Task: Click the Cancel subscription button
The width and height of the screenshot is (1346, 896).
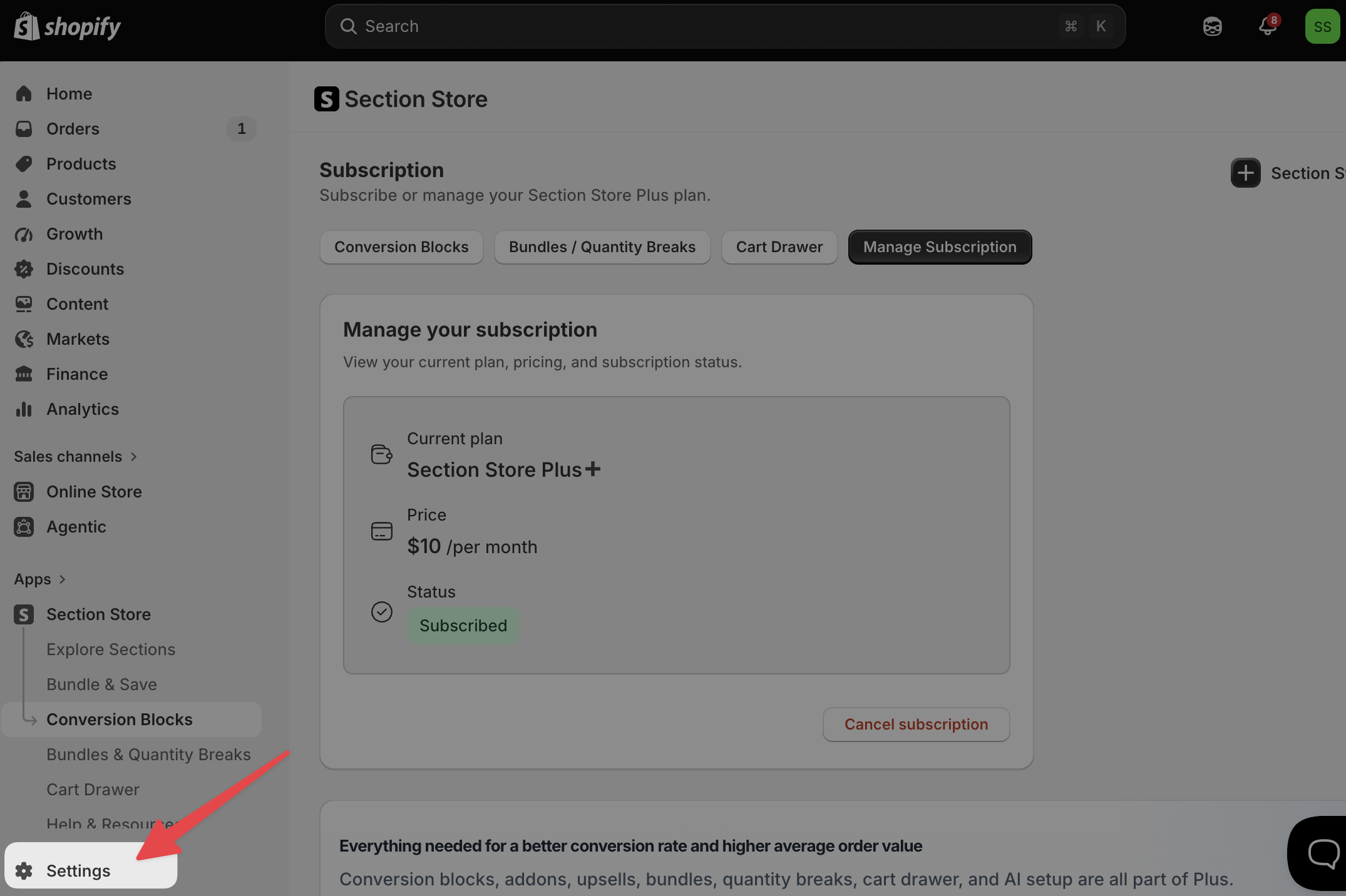Action: [916, 725]
